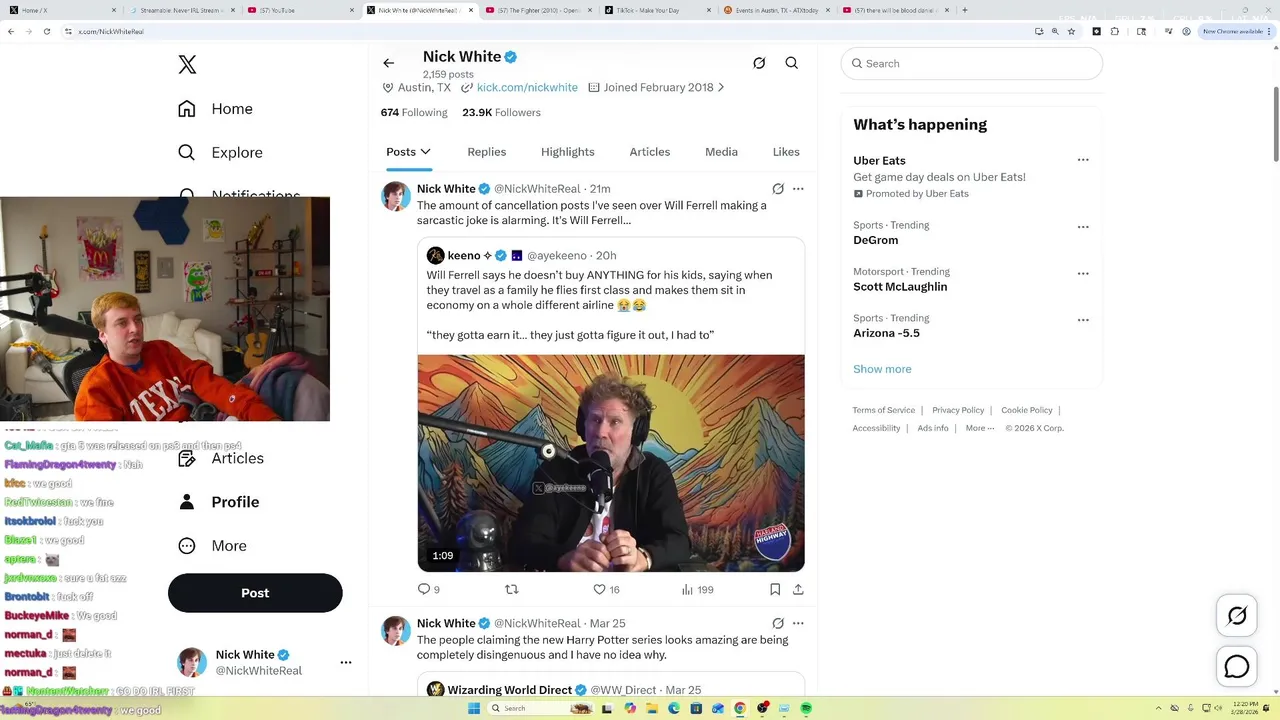Click Grok icon on Will Ferrell post
This screenshot has height=720, width=1280.
point(778,189)
